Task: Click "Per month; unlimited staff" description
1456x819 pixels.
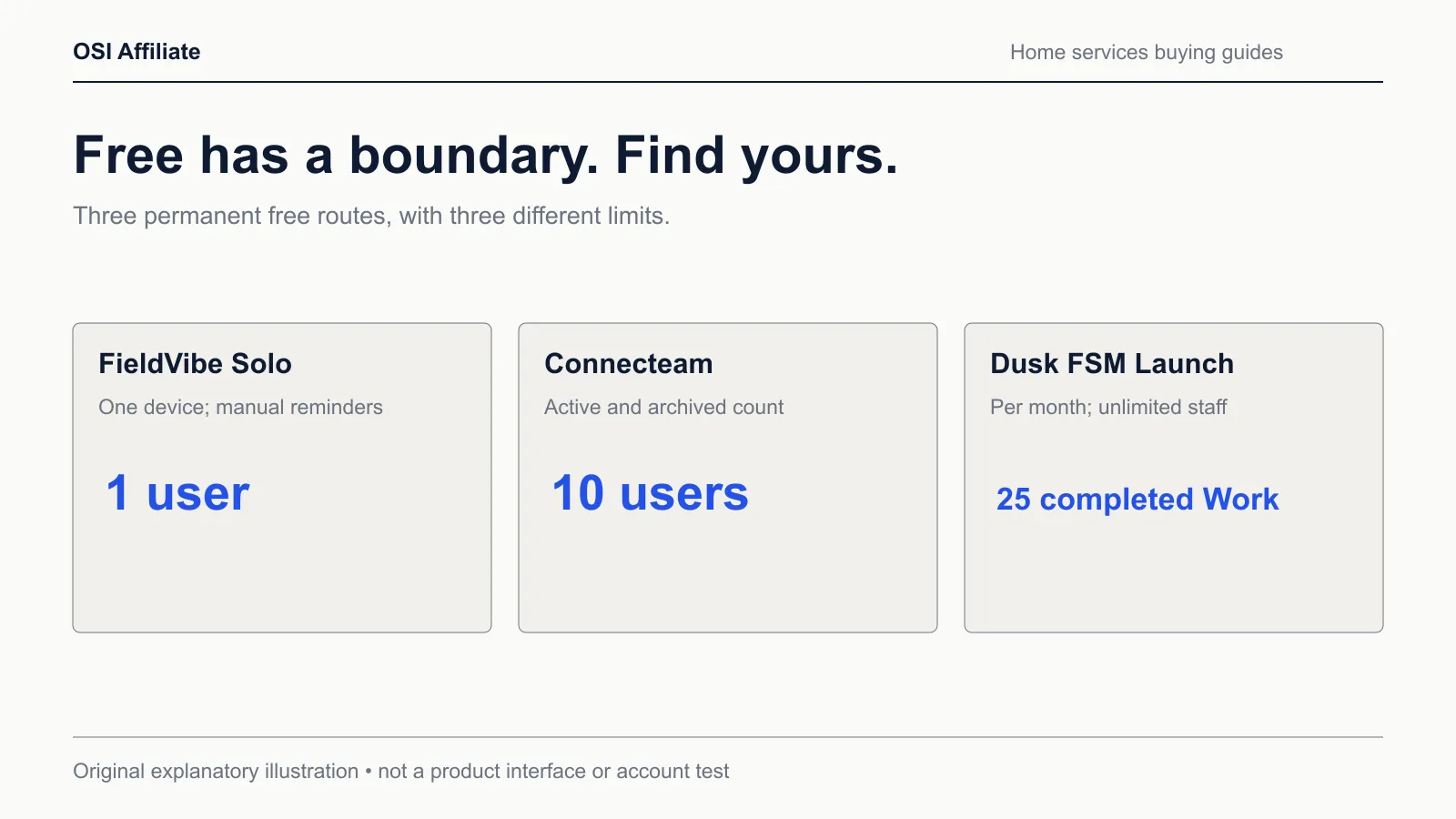Action: click(x=1108, y=407)
